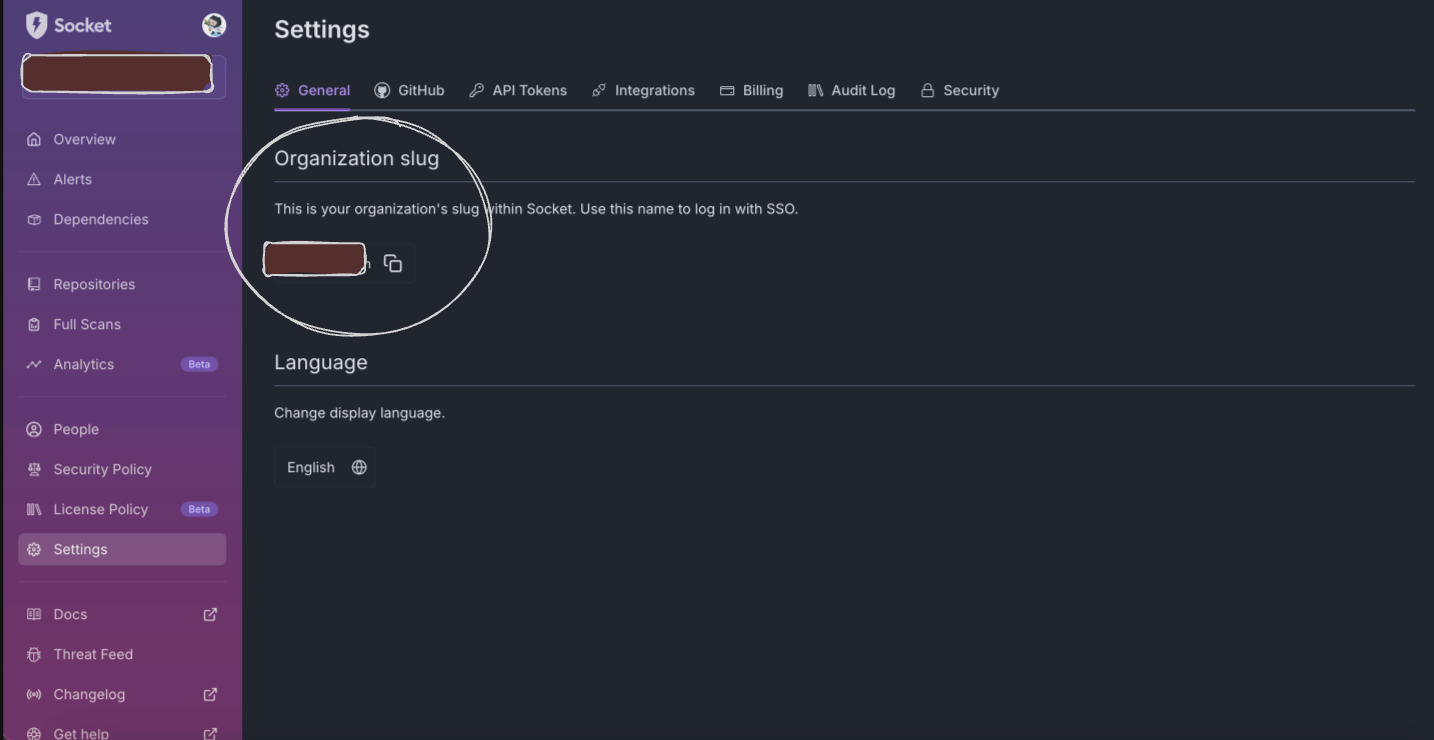The width and height of the screenshot is (1434, 740).
Task: Open the organization switcher in the sidebar
Action: tap(121, 75)
